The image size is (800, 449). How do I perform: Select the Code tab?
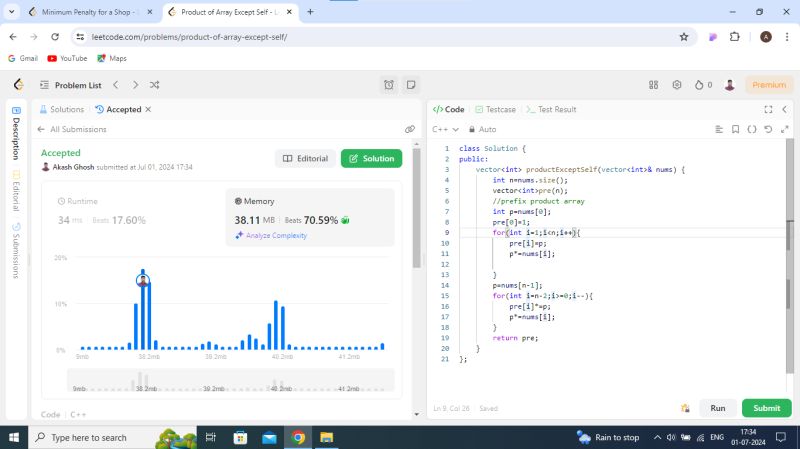pyautogui.click(x=448, y=109)
